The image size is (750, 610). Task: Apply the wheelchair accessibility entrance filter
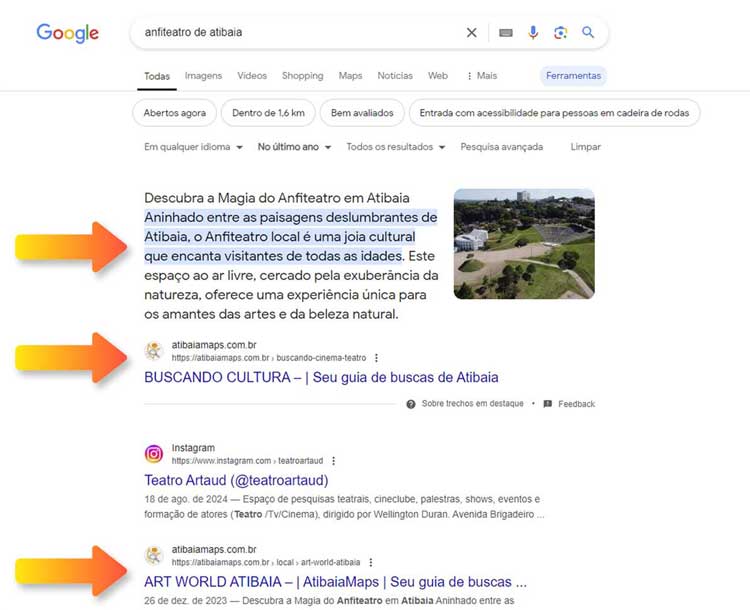[x=554, y=113]
